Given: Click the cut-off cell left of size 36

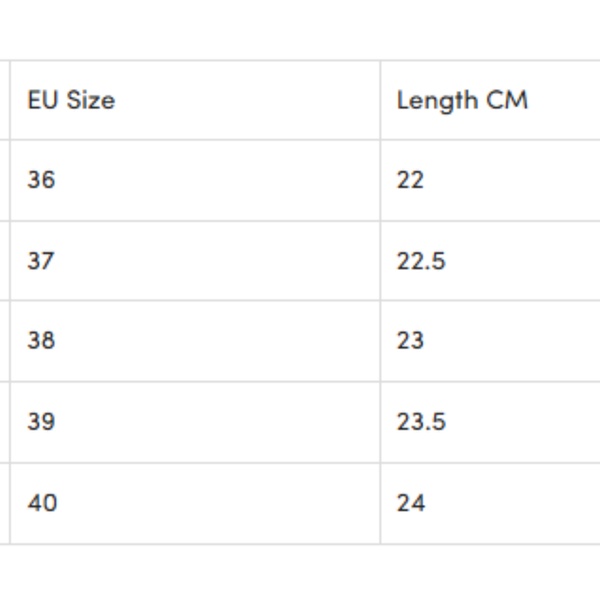Looking at the screenshot, I should 4,180.
